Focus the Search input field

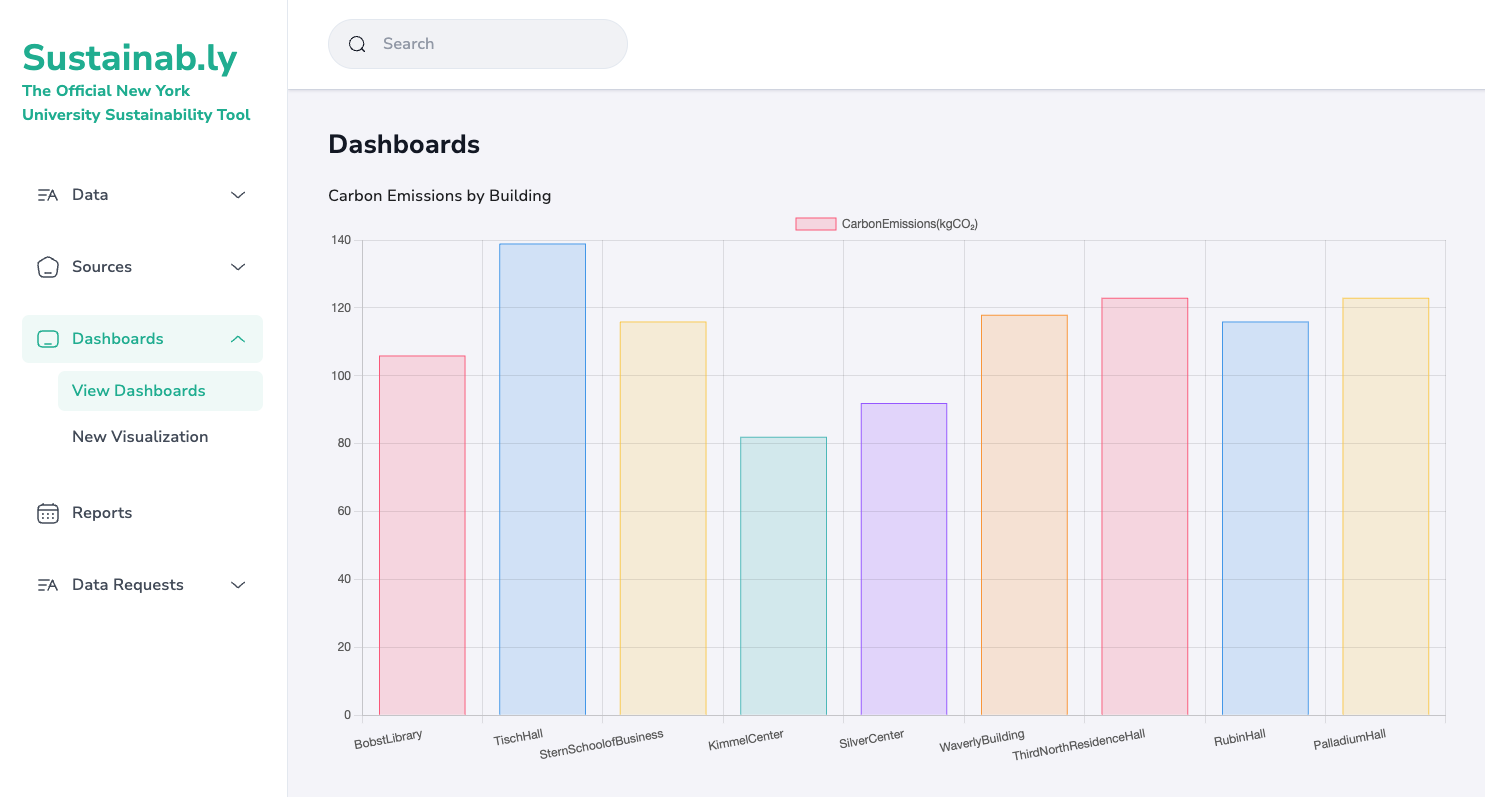(478, 44)
